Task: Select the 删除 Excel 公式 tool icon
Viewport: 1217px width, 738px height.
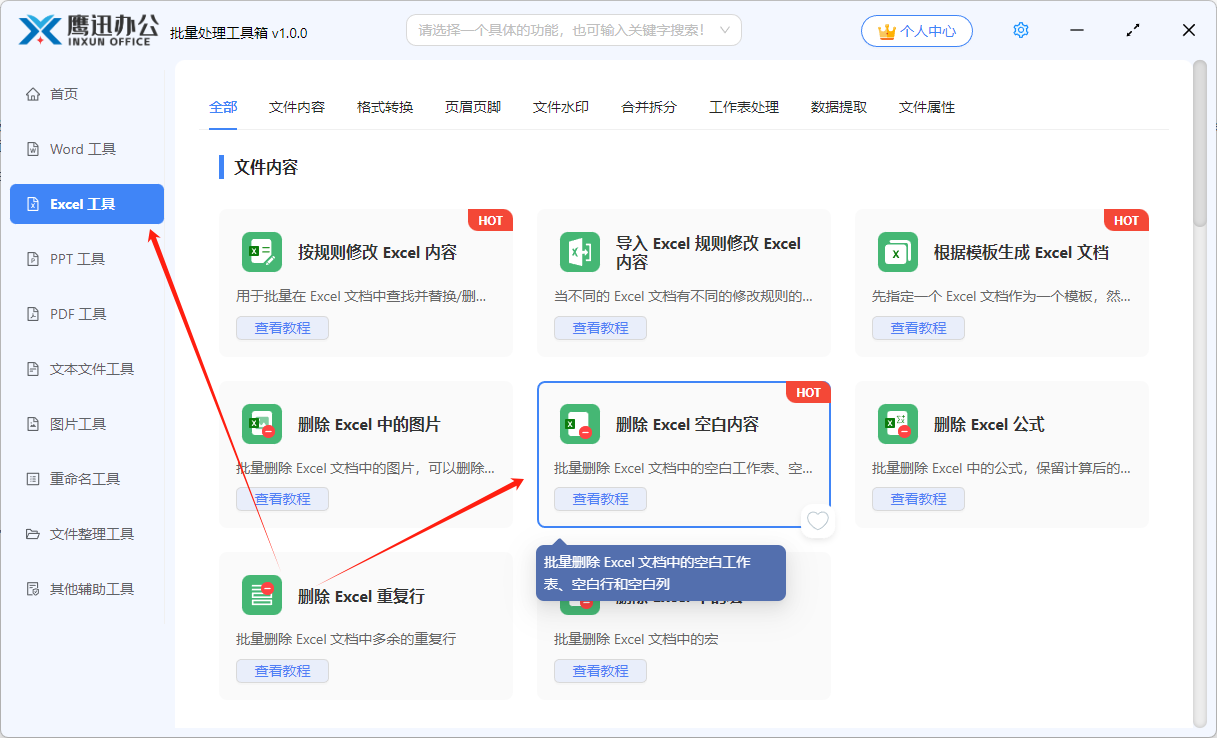Action: pos(897,424)
